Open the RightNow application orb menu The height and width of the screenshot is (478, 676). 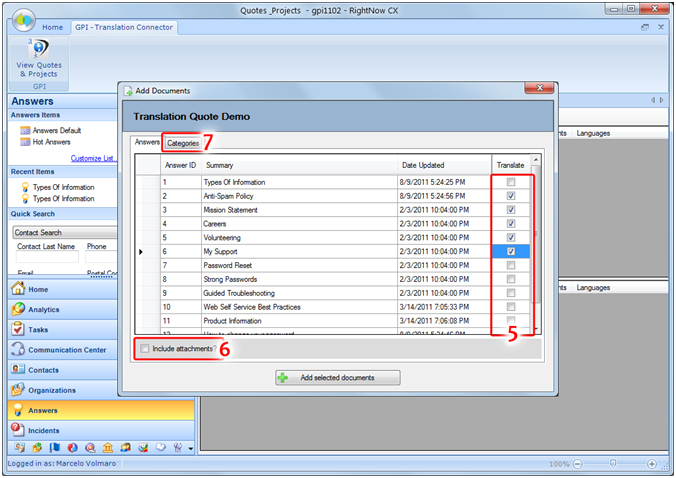point(20,17)
